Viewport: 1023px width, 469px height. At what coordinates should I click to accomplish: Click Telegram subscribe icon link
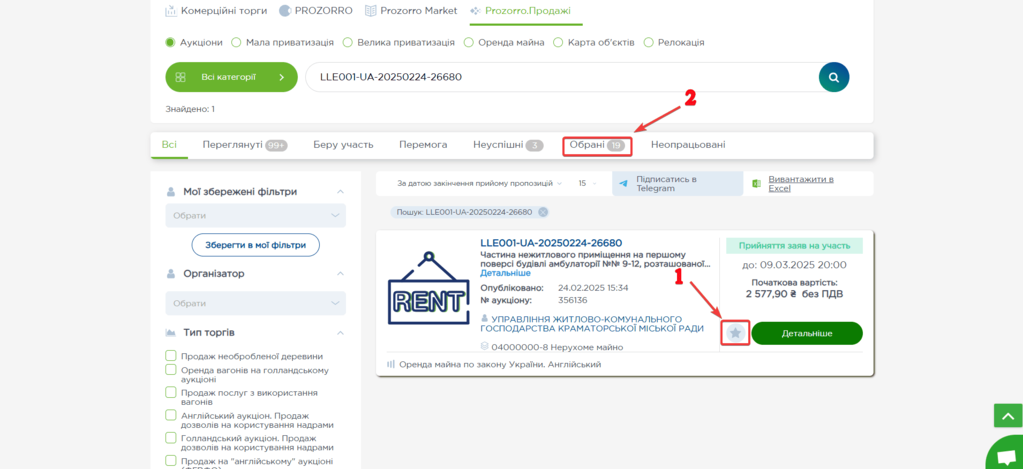(x=624, y=184)
